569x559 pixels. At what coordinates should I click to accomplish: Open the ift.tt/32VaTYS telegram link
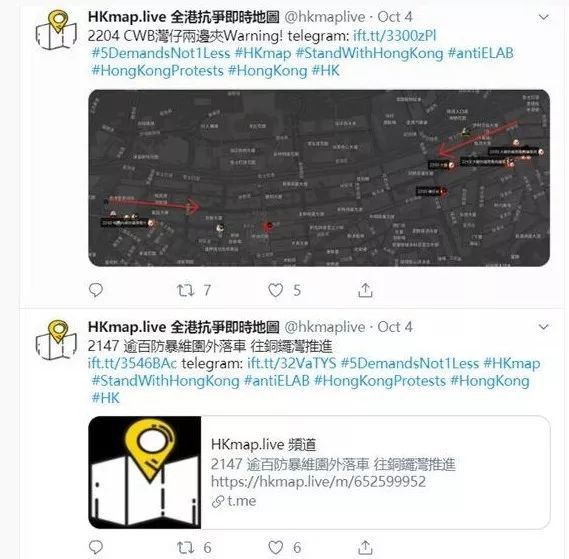tap(292, 363)
